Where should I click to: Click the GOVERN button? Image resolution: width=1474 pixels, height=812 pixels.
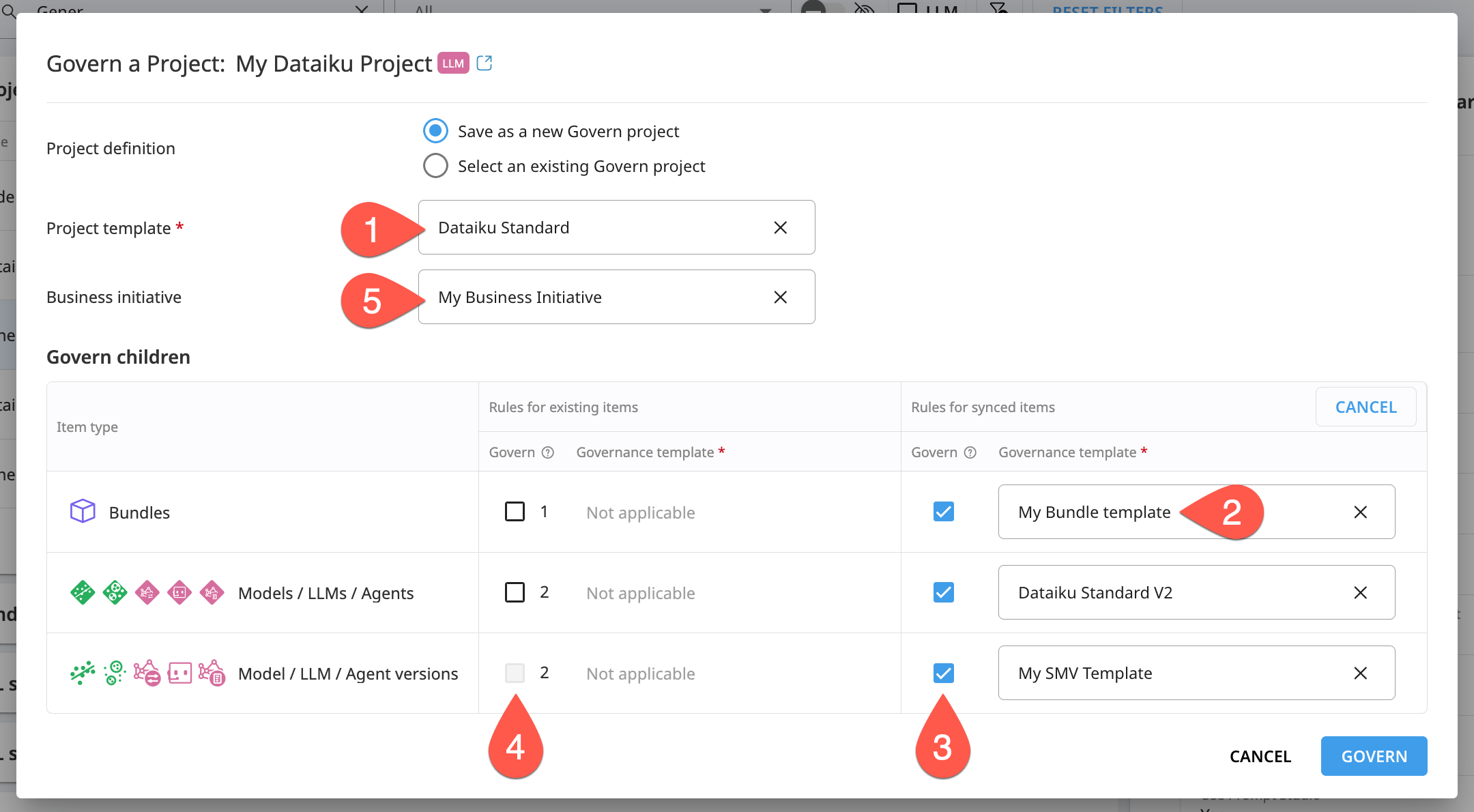[1374, 756]
